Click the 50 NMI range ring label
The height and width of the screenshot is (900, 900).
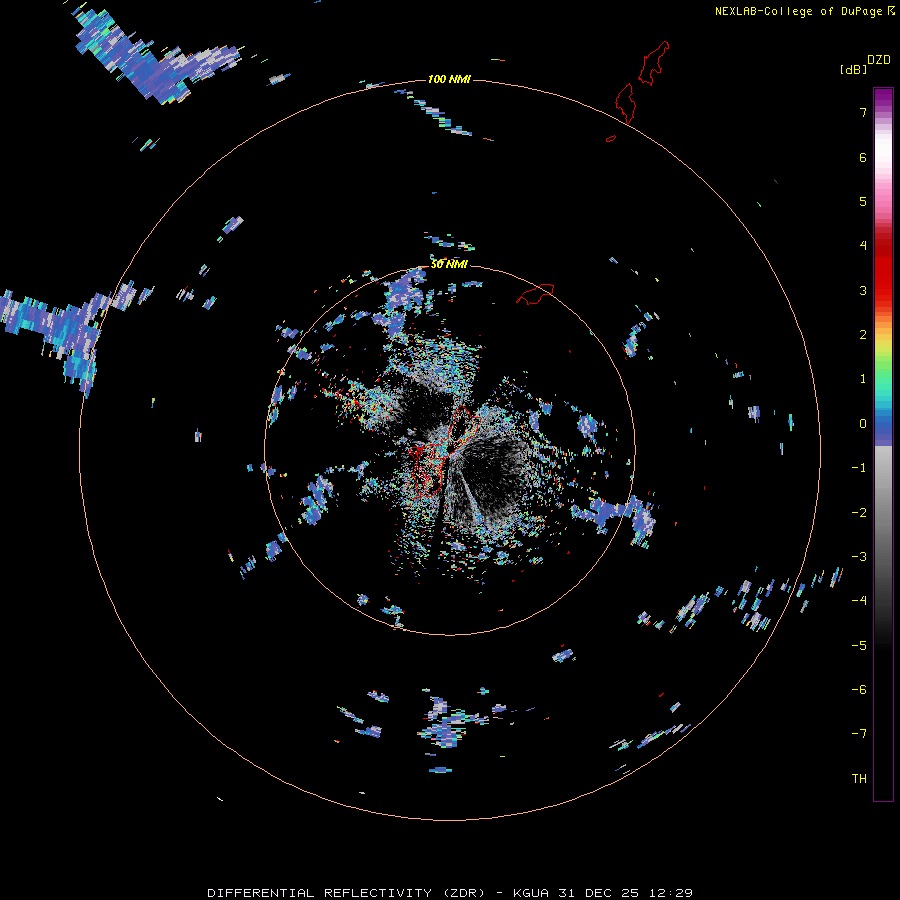[x=449, y=264]
